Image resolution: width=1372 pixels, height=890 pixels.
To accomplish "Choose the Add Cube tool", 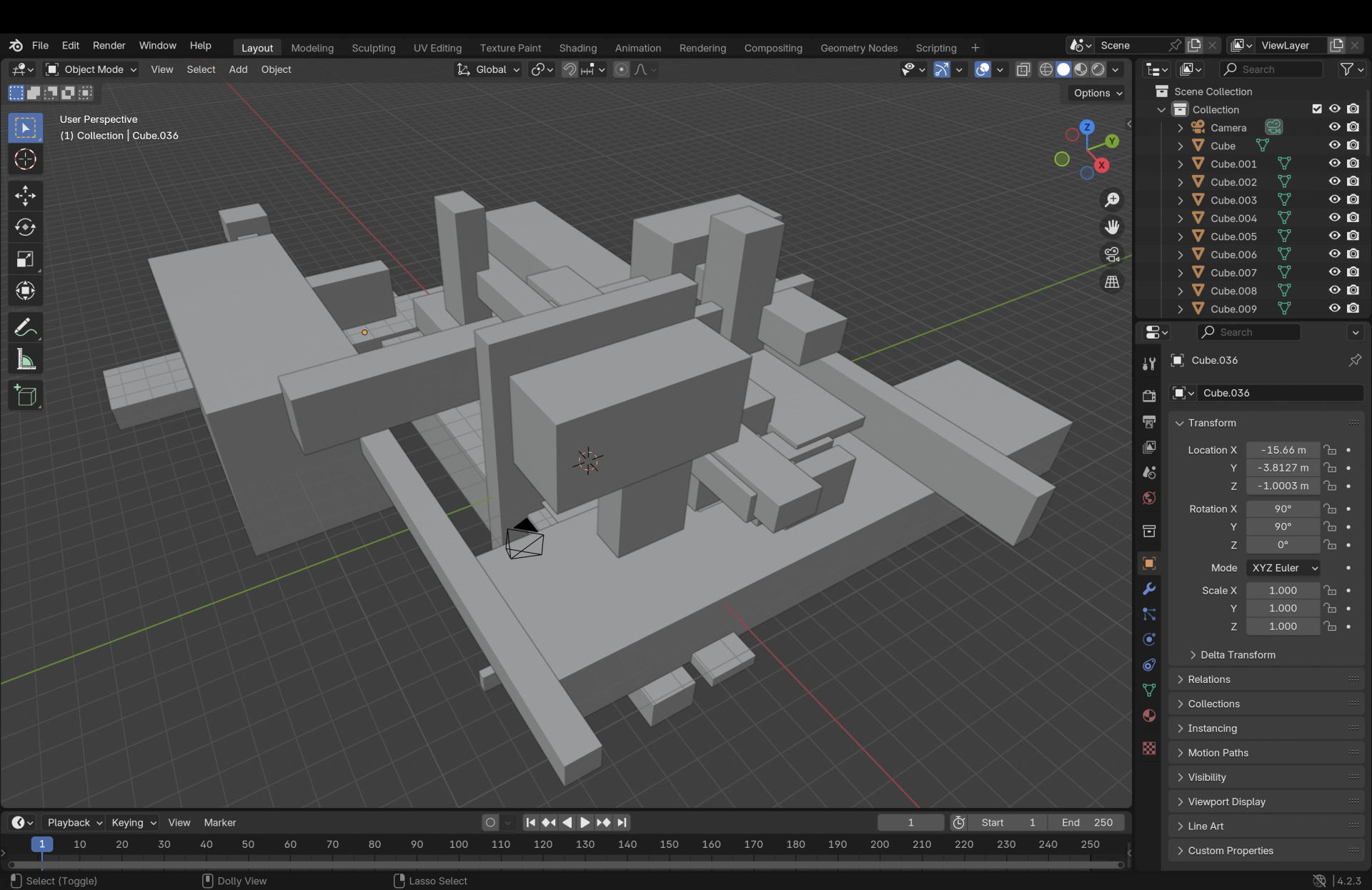I will coord(25,396).
